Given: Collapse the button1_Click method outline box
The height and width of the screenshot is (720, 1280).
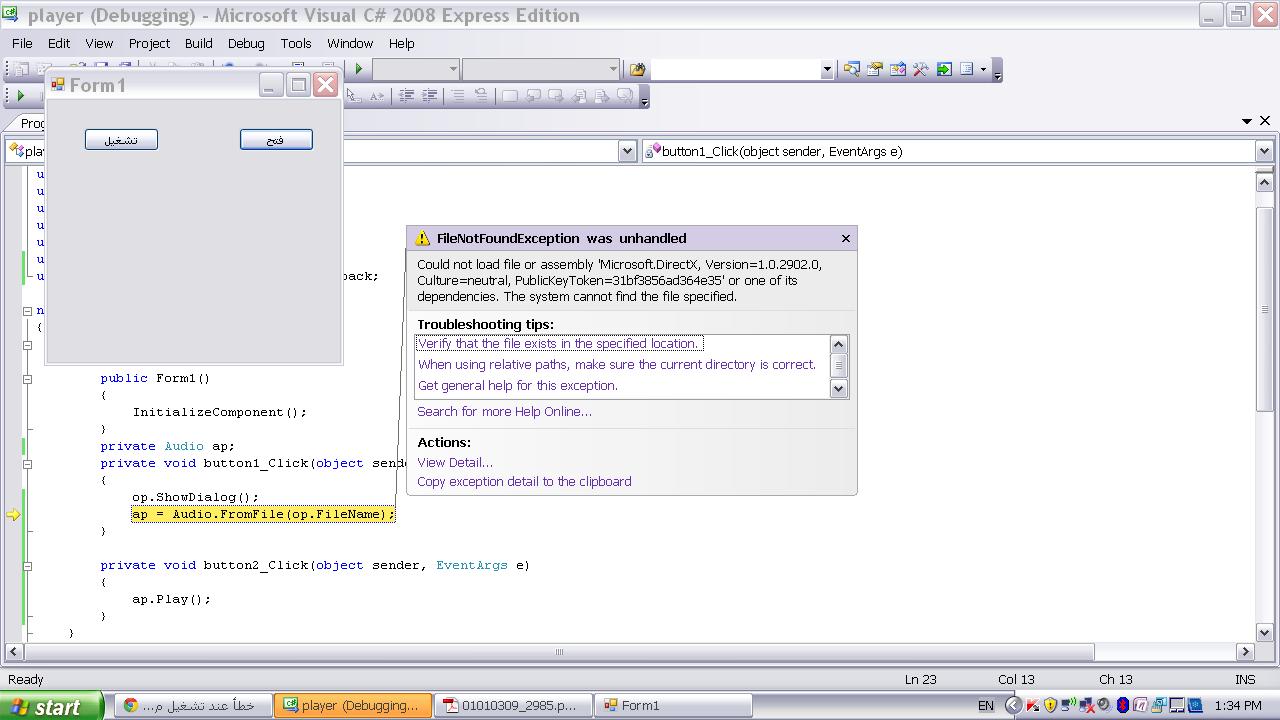Looking at the screenshot, I should (x=27, y=464).
